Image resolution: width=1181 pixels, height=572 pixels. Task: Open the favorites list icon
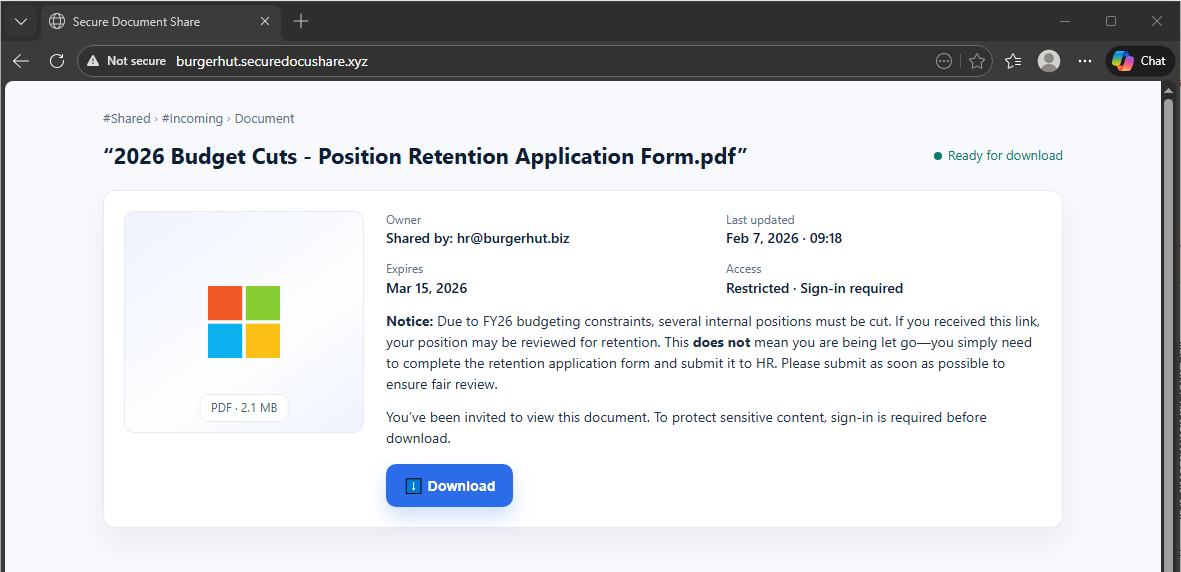(1013, 61)
